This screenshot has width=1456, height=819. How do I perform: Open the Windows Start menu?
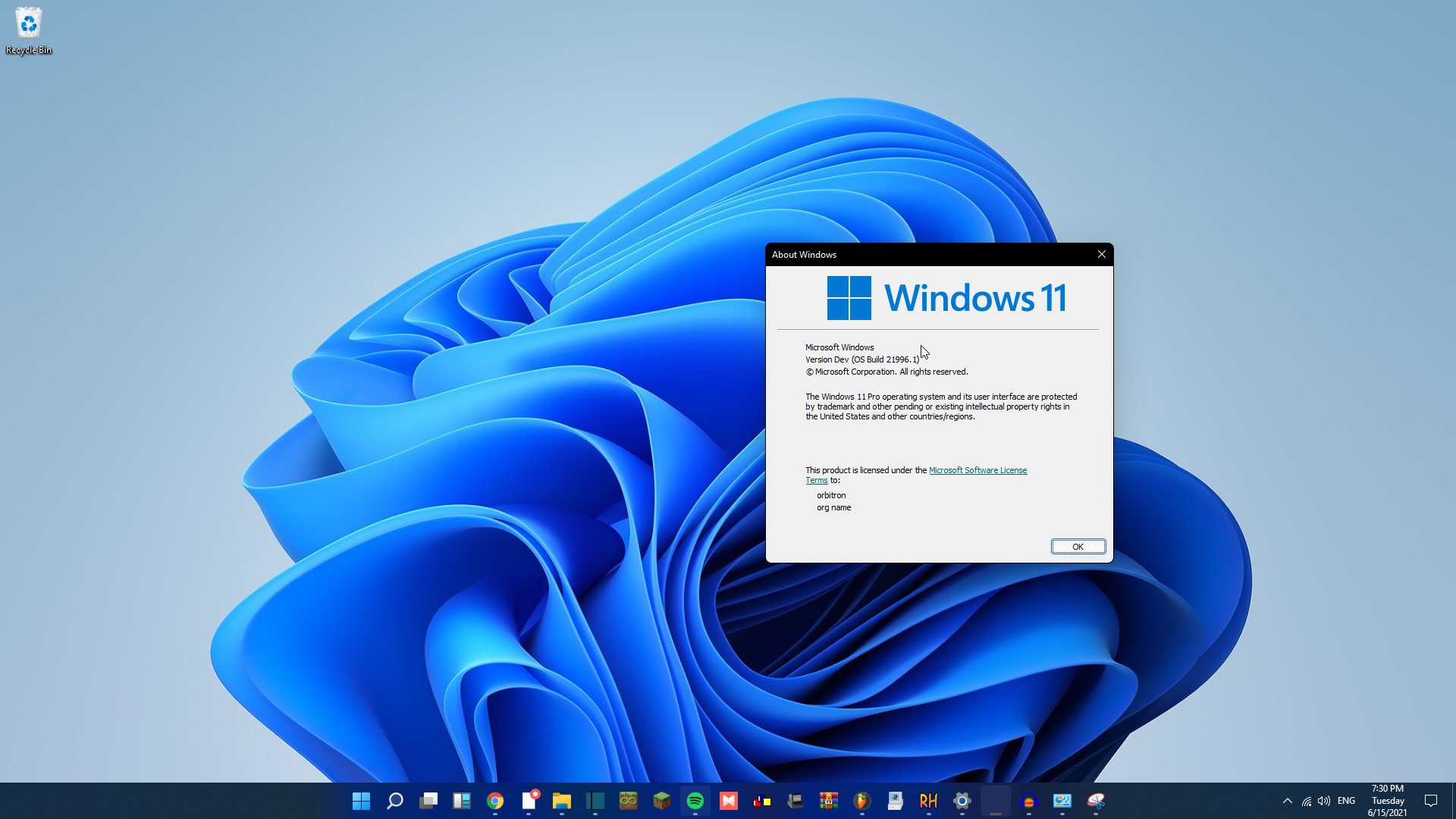[x=361, y=801]
